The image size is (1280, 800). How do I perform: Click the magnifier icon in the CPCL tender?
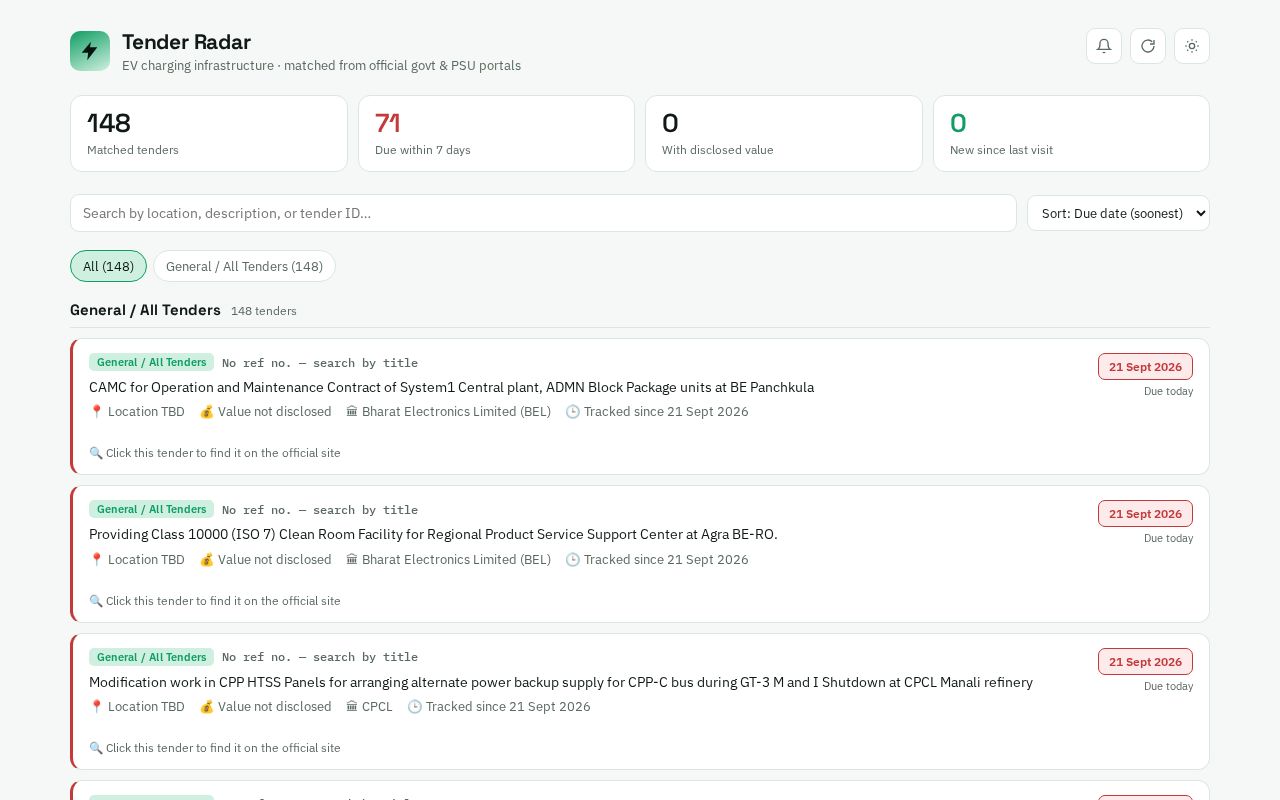[x=96, y=748]
